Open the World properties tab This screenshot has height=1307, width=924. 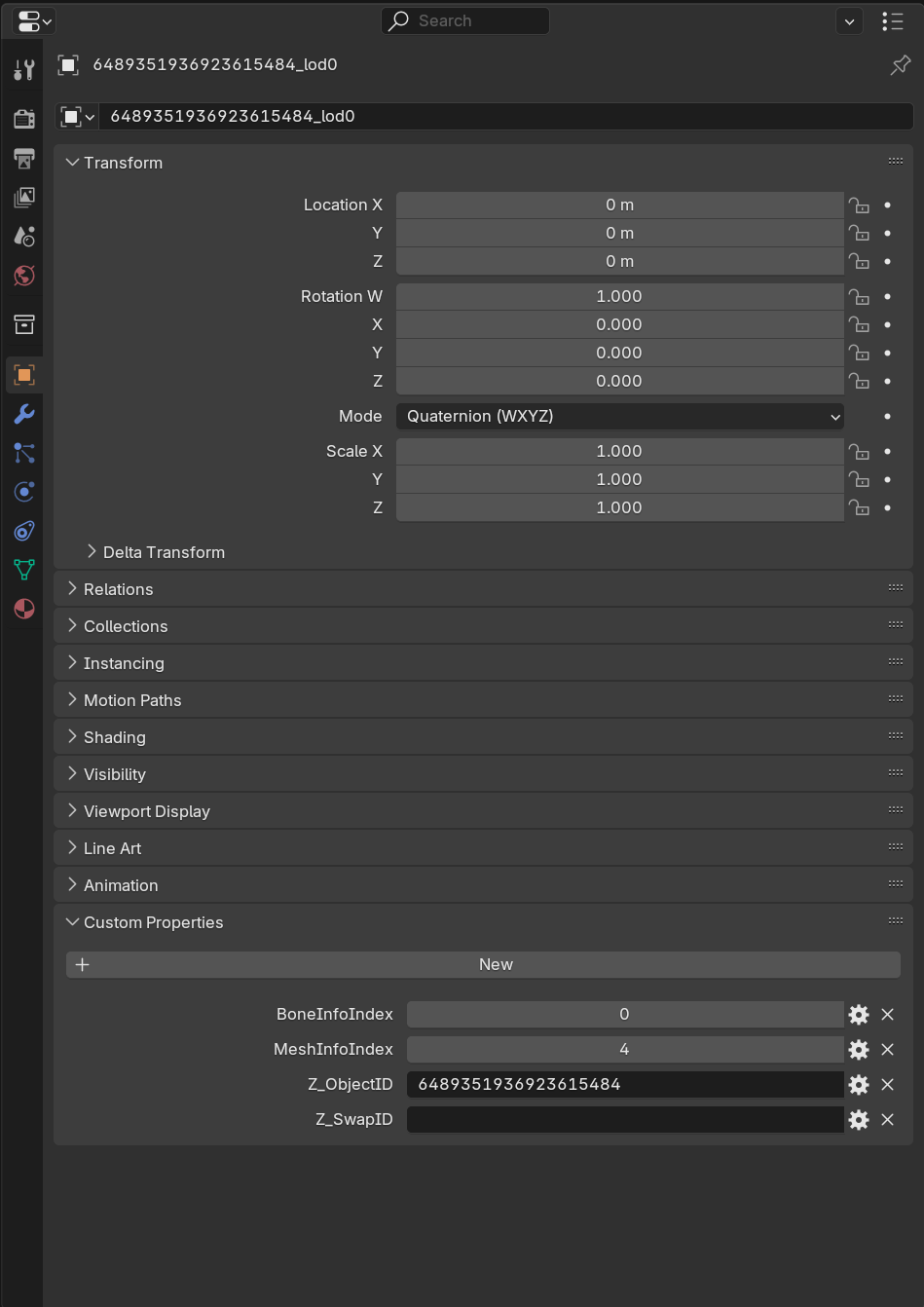24,276
